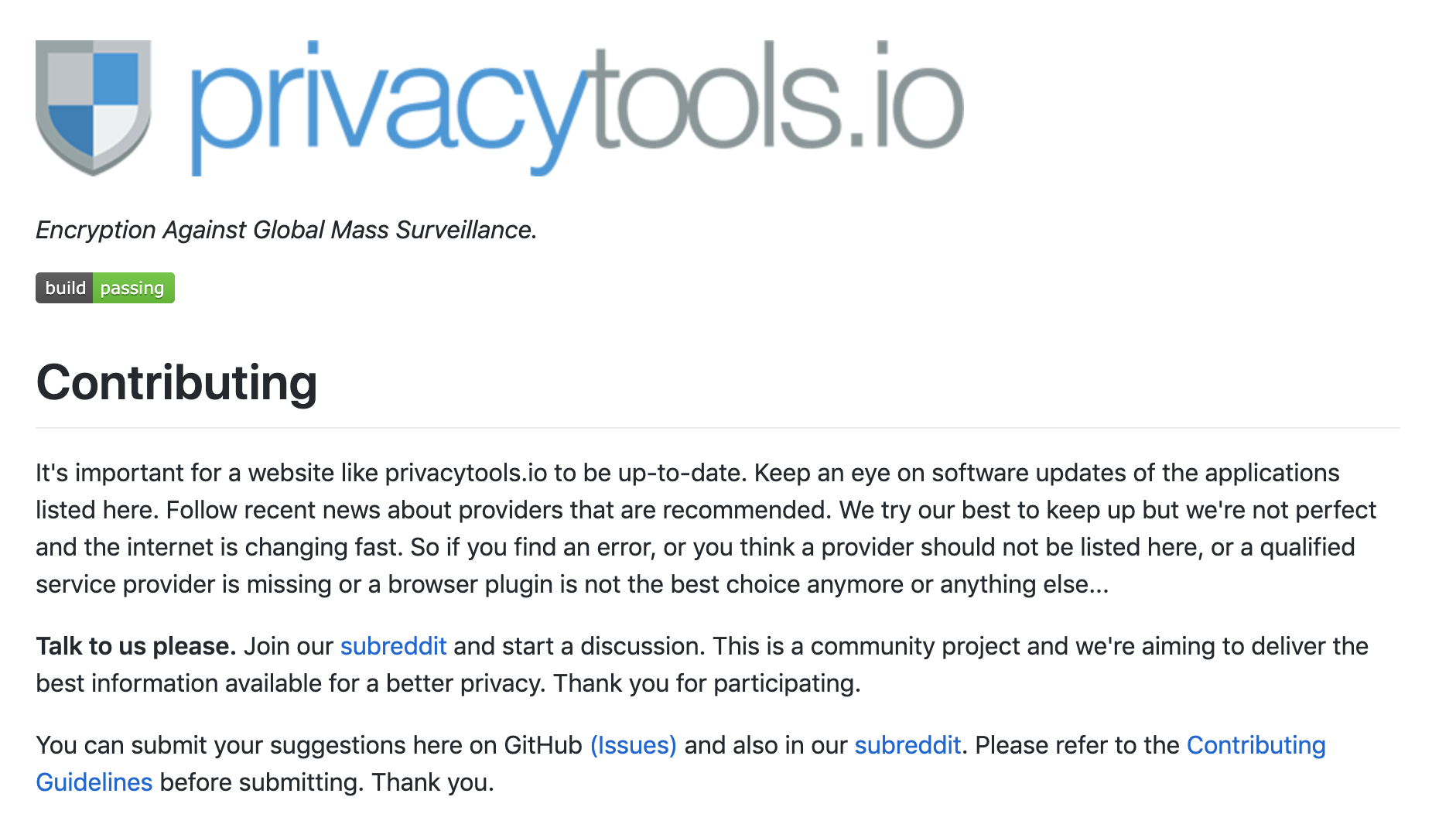Viewport: 1456px width, 814px height.
Task: Click the Encryption Against Global Mass Surveillance tagline
Action: pyautogui.click(x=286, y=230)
